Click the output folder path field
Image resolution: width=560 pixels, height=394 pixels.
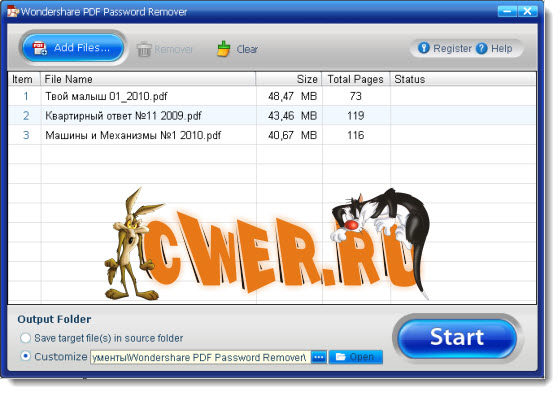pos(200,357)
